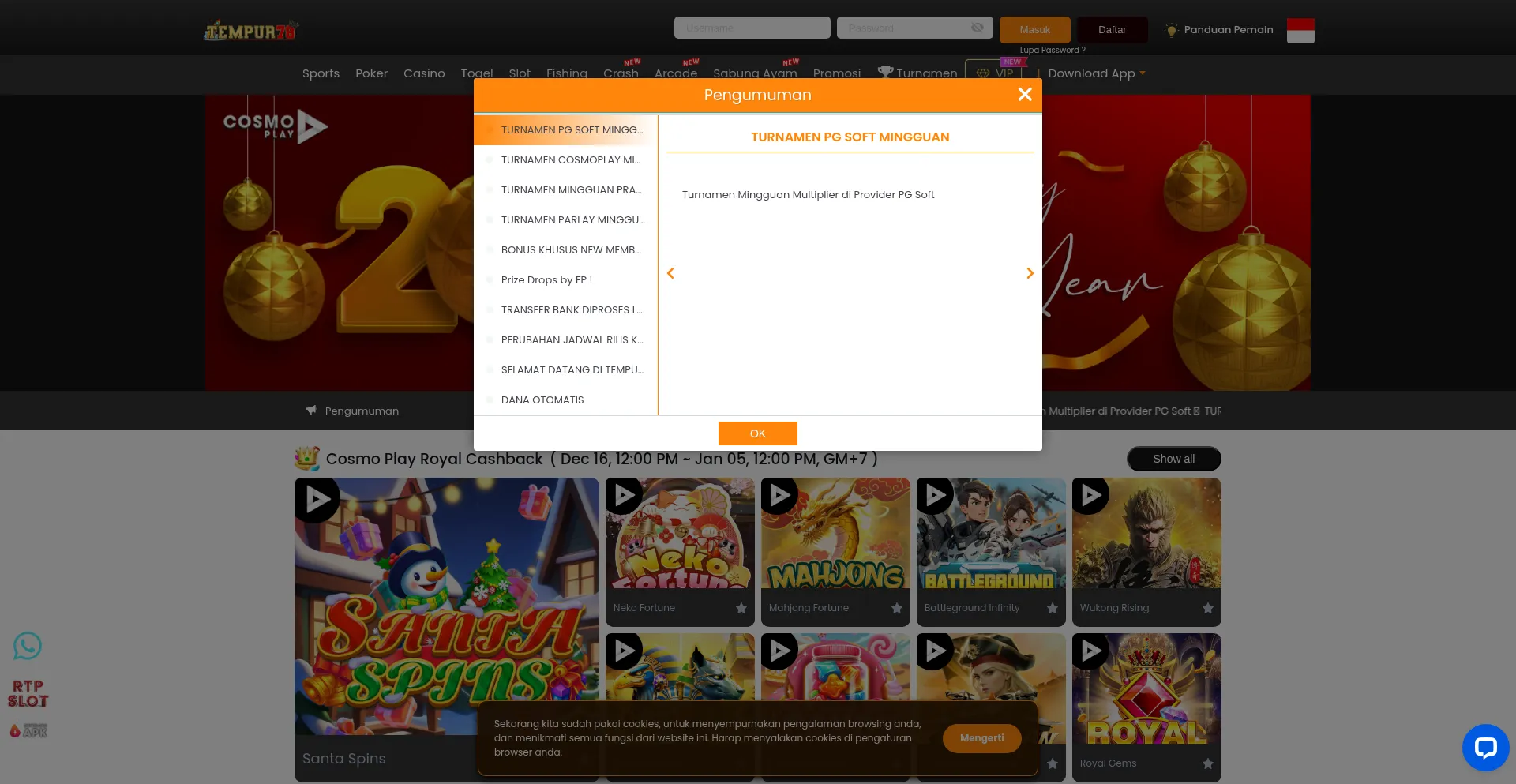
Task: Click the Username input field
Action: point(751,28)
